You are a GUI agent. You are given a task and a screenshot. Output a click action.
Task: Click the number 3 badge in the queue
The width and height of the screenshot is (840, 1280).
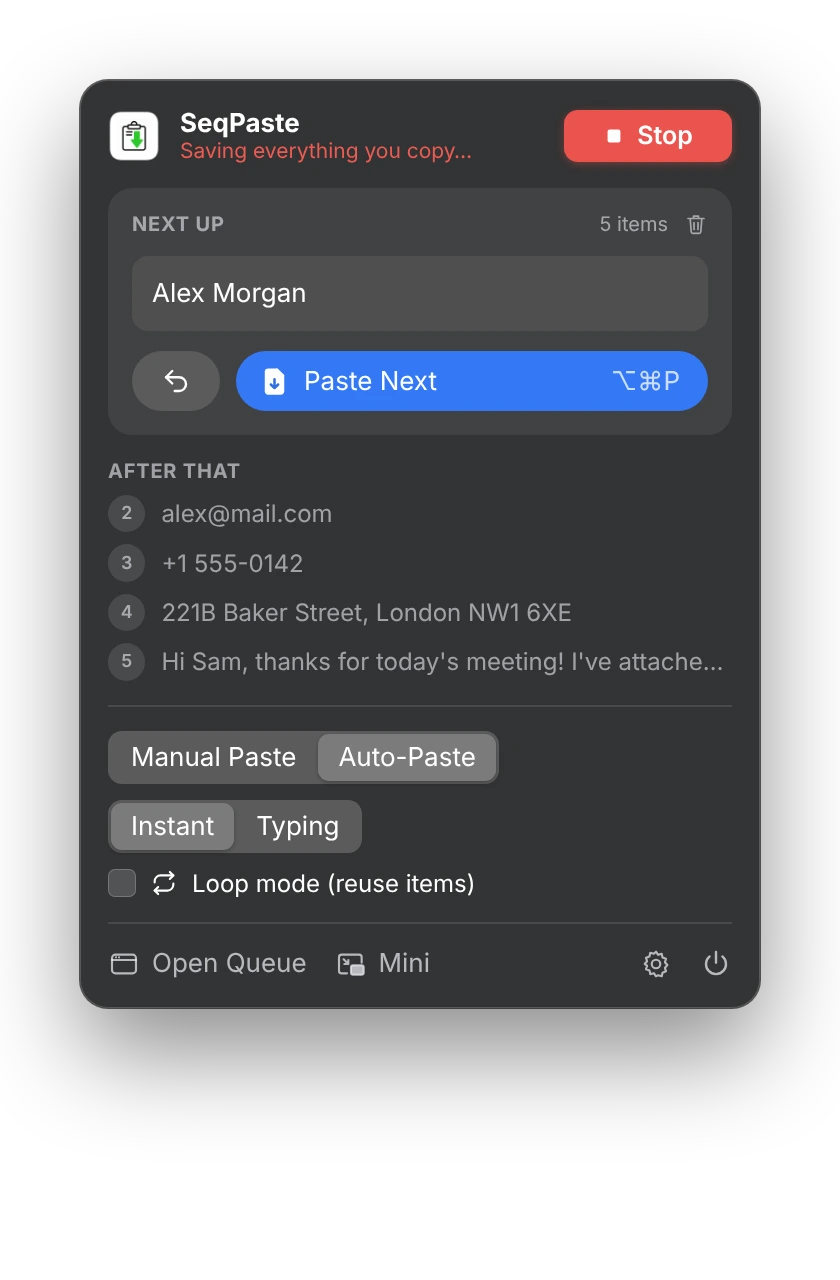[126, 563]
